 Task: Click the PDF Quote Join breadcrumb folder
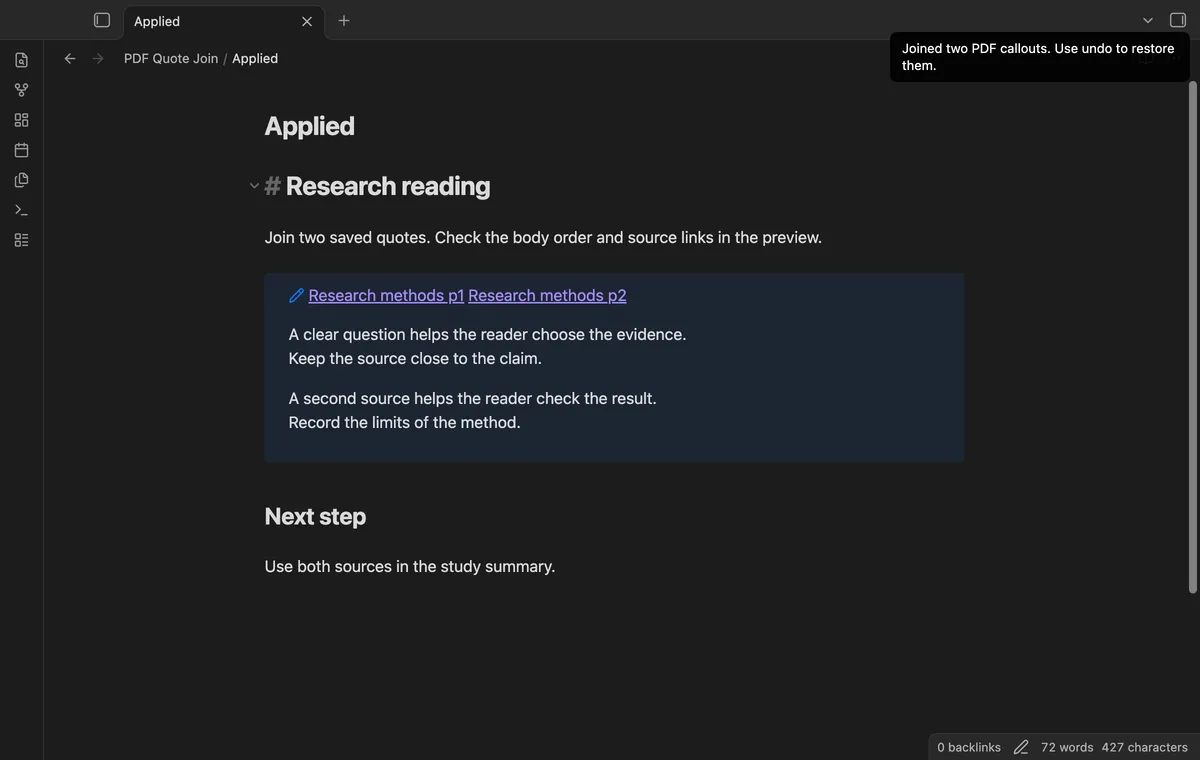coord(171,59)
